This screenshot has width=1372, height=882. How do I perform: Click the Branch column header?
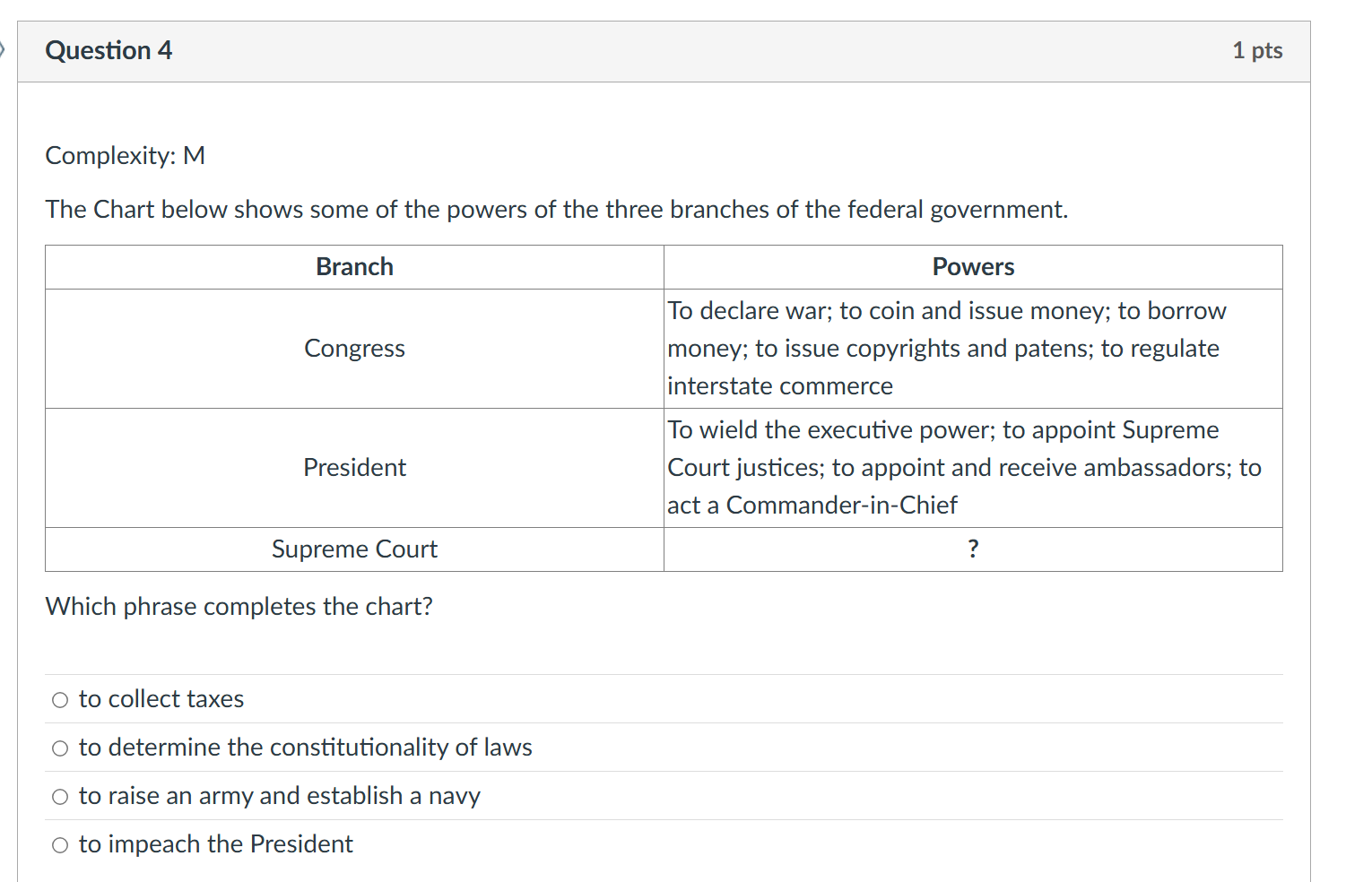click(353, 266)
